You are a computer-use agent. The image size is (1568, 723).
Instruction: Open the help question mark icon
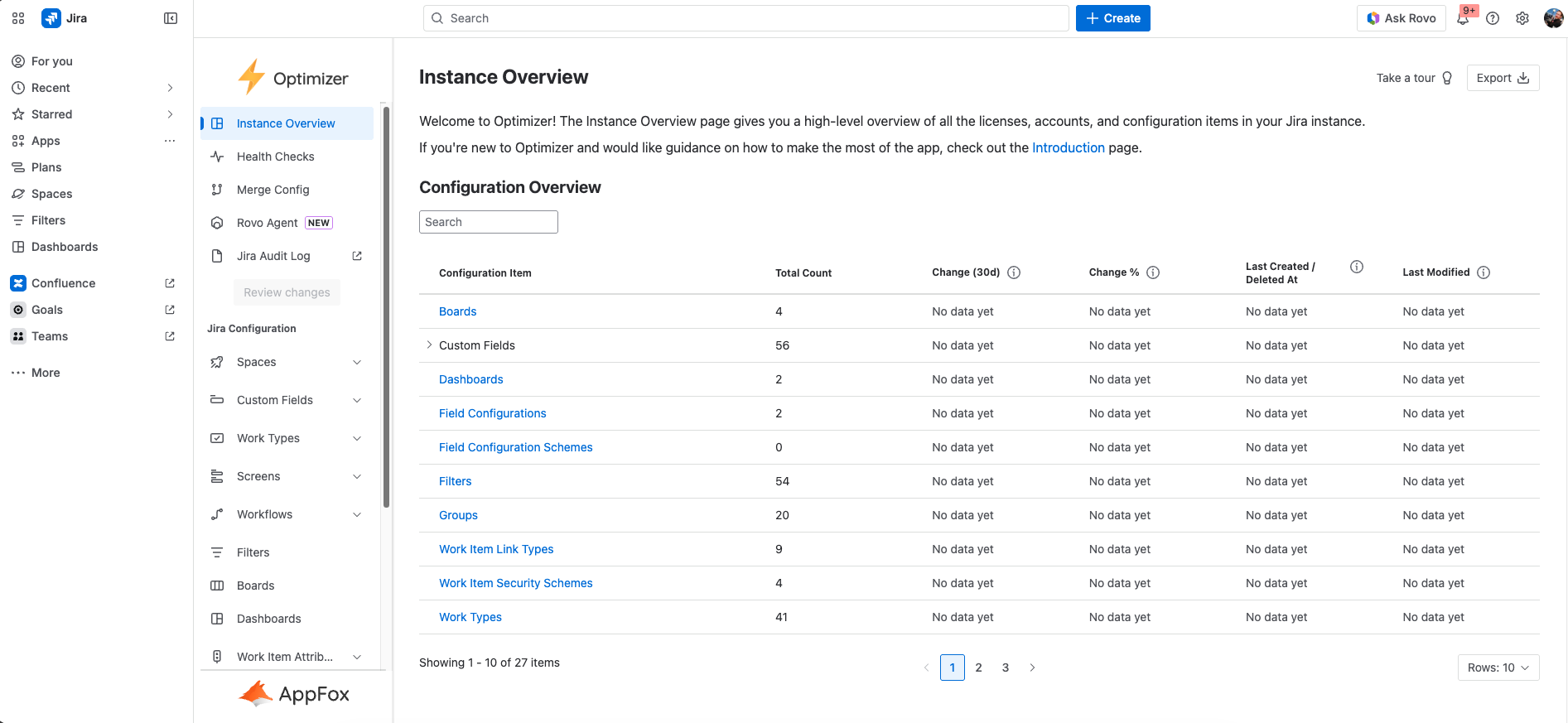click(1493, 18)
